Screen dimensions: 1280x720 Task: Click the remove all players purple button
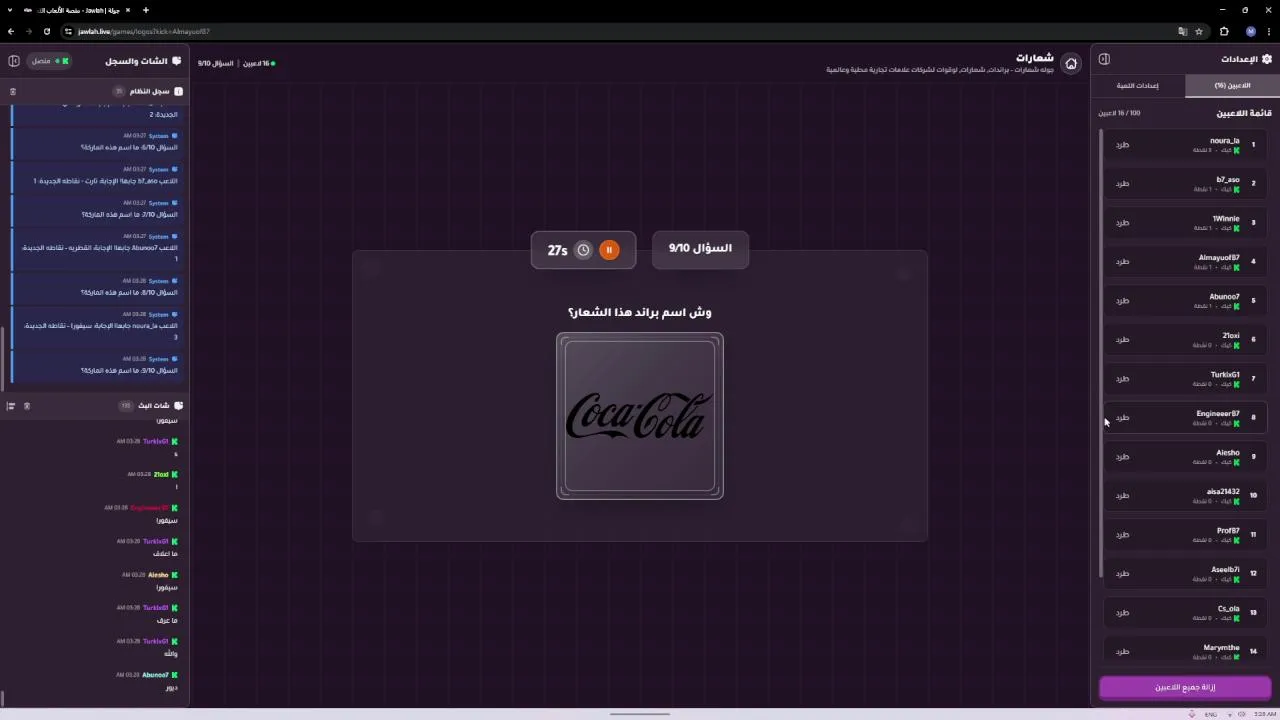1185,687
